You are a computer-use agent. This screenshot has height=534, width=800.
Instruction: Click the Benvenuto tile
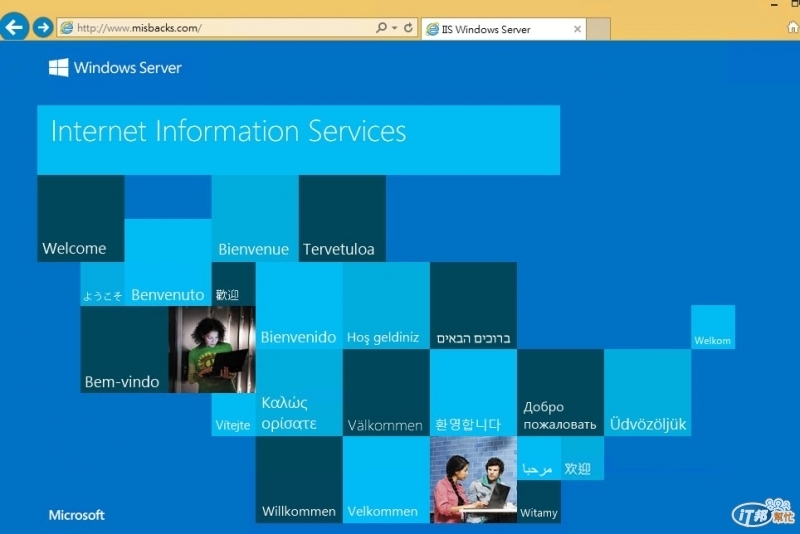pos(168,262)
